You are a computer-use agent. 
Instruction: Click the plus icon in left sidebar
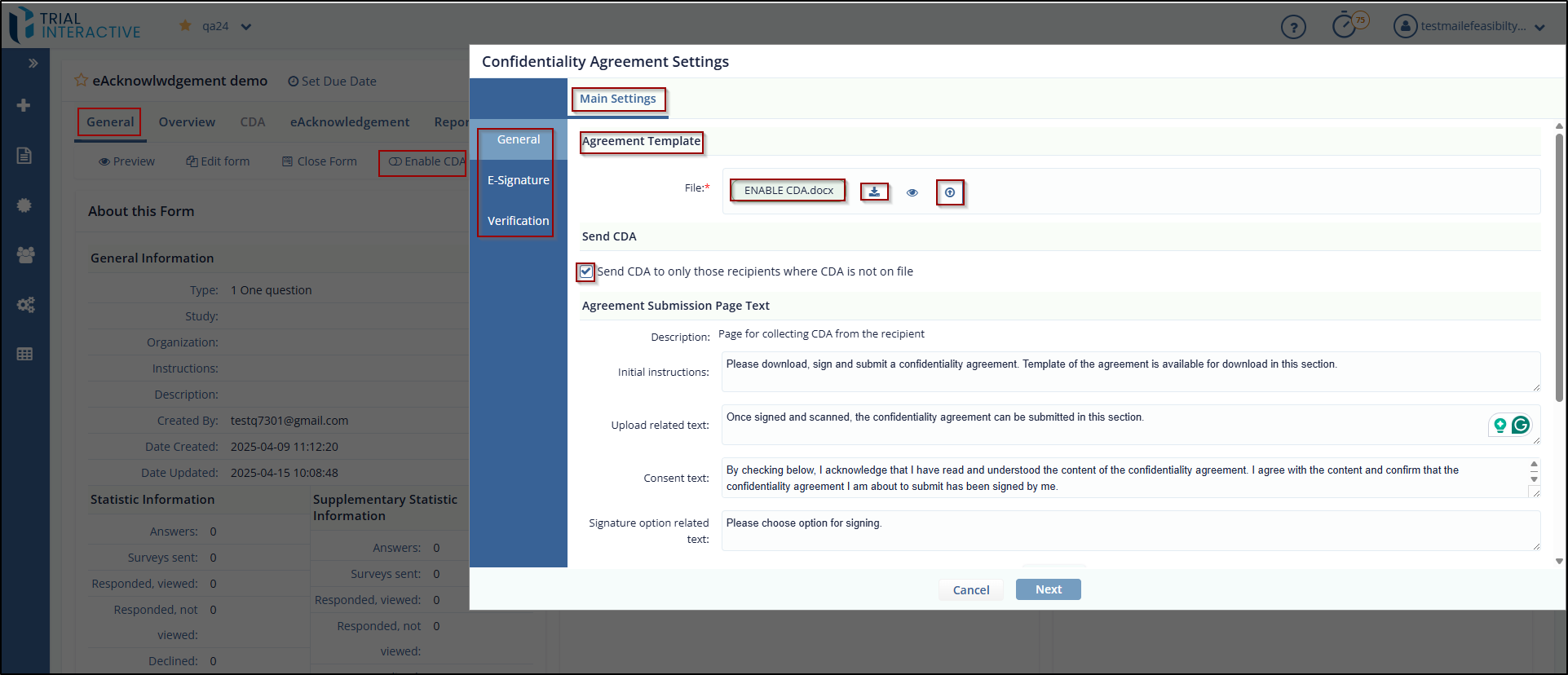tap(24, 105)
